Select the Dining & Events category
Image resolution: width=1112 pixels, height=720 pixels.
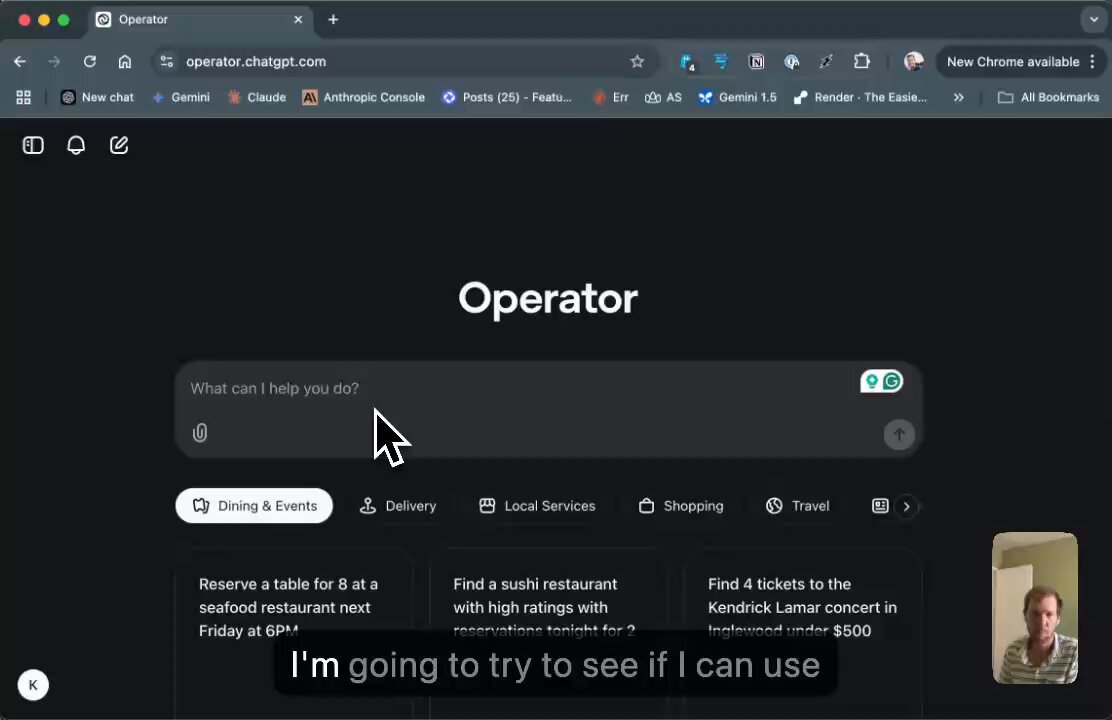click(x=254, y=506)
